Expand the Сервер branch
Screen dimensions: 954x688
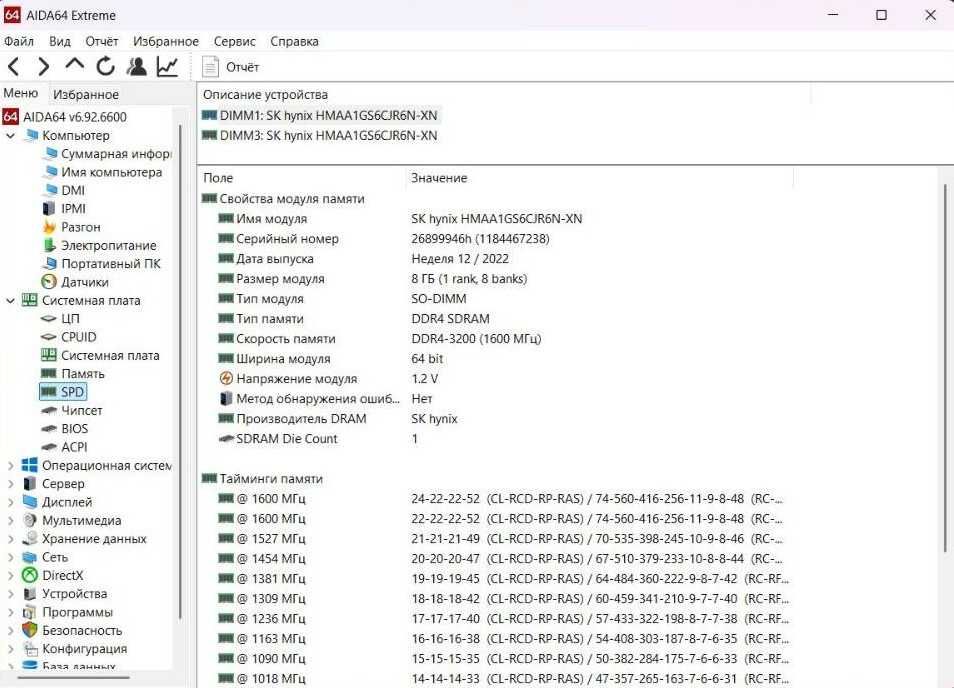(10, 484)
